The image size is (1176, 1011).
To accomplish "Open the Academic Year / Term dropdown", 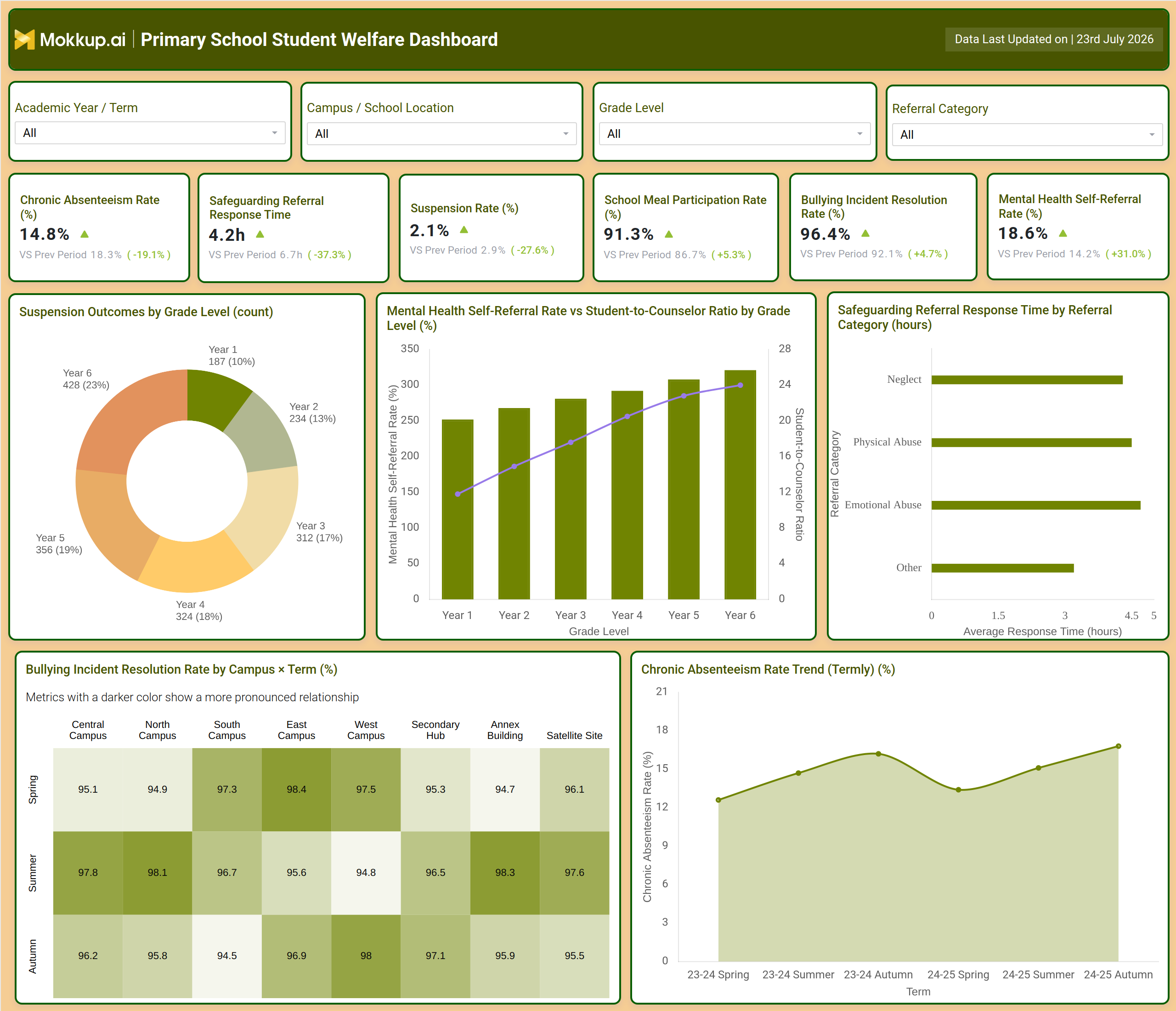I will pos(150,133).
